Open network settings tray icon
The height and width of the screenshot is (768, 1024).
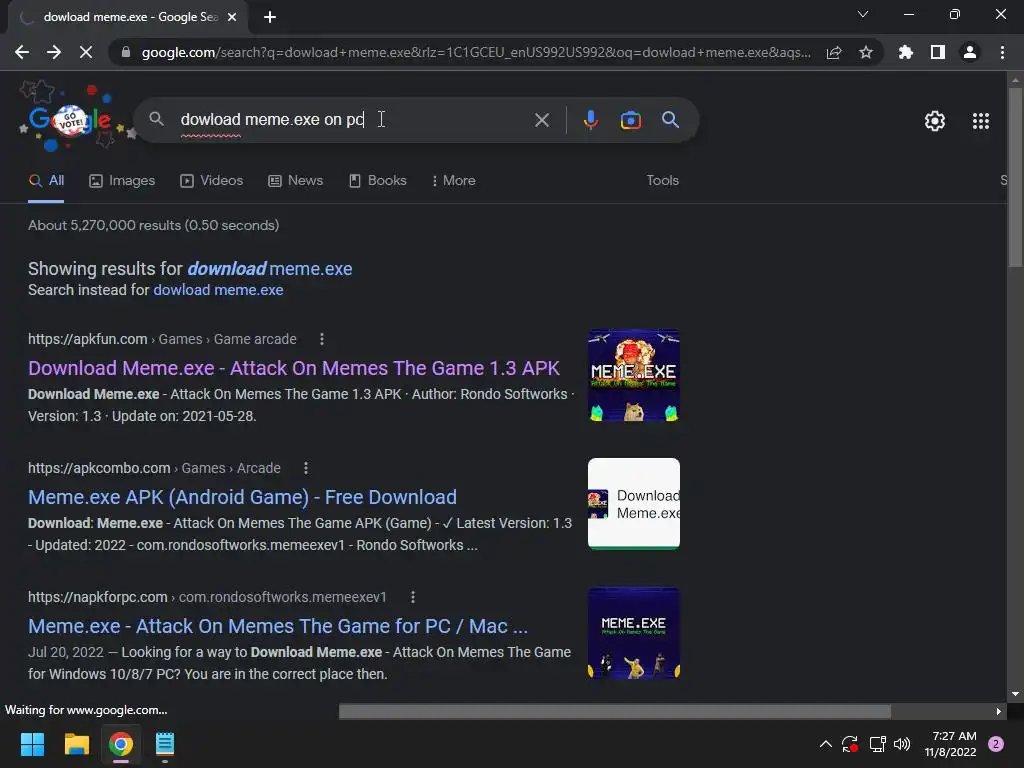coord(877,744)
